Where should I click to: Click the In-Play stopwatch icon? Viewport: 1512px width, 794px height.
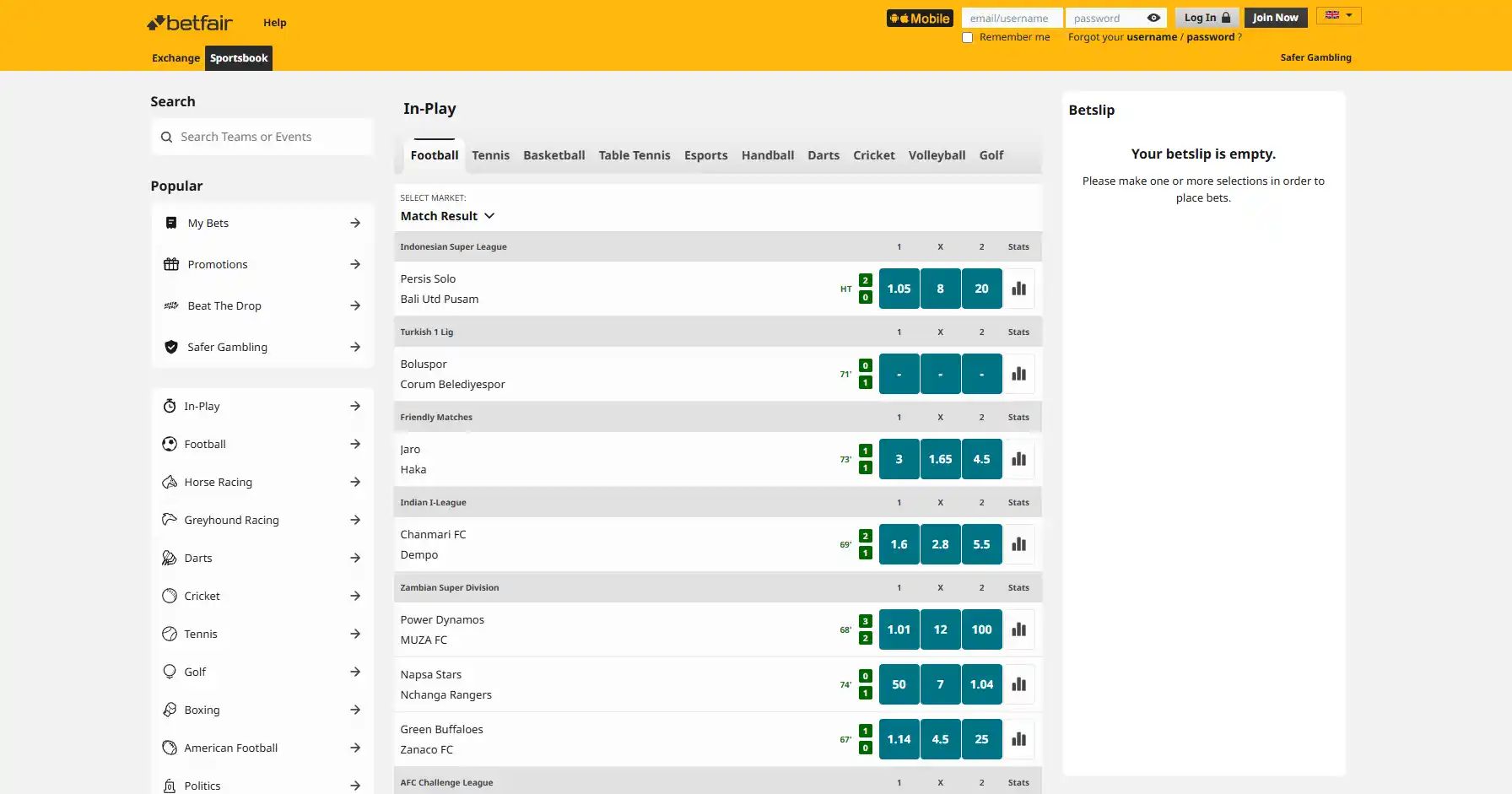click(x=170, y=406)
